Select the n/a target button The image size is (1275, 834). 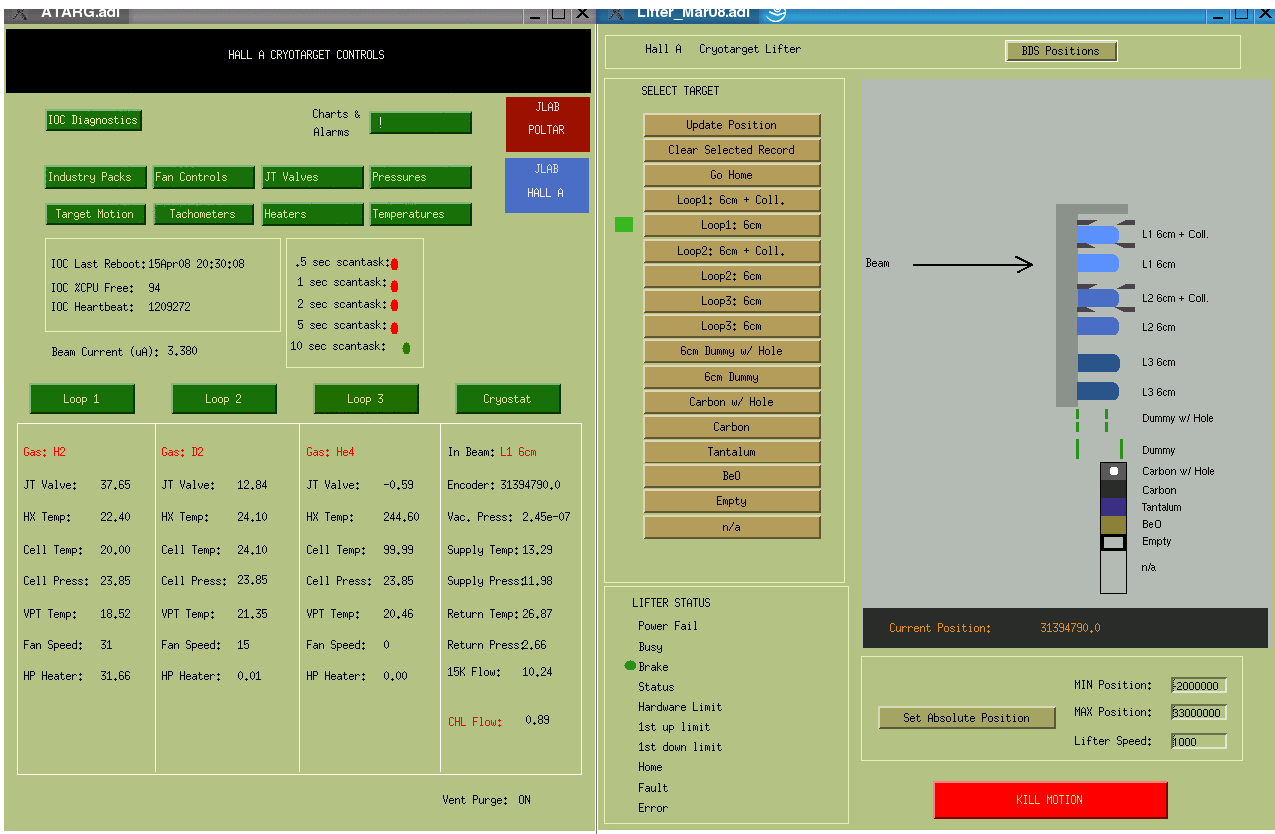click(x=732, y=527)
